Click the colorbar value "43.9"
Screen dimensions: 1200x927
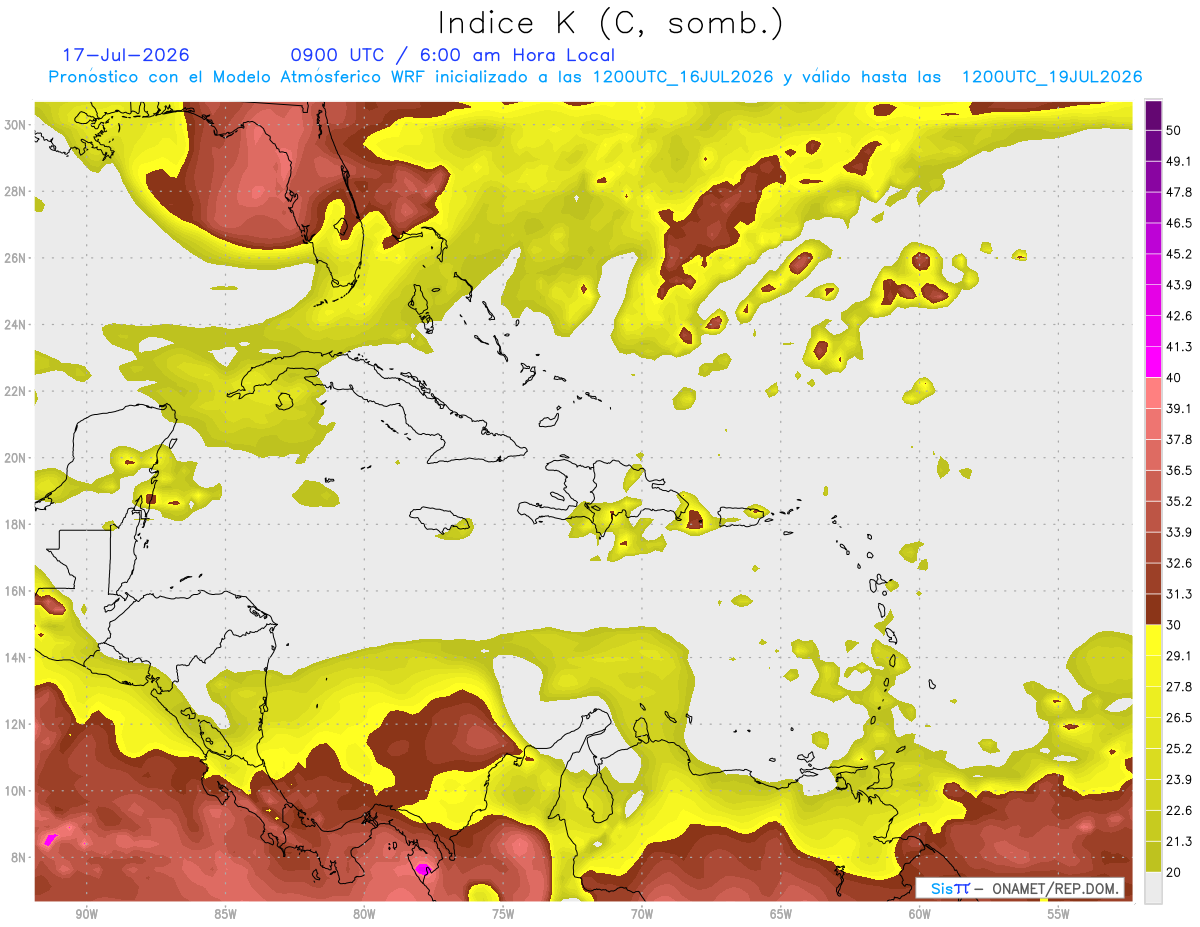(1179, 285)
